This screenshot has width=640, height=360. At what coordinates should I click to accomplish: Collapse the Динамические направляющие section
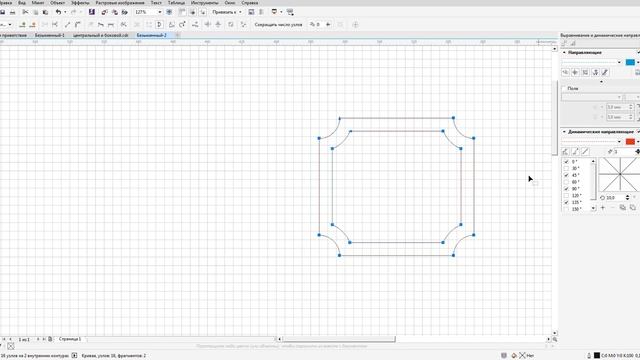(564, 132)
